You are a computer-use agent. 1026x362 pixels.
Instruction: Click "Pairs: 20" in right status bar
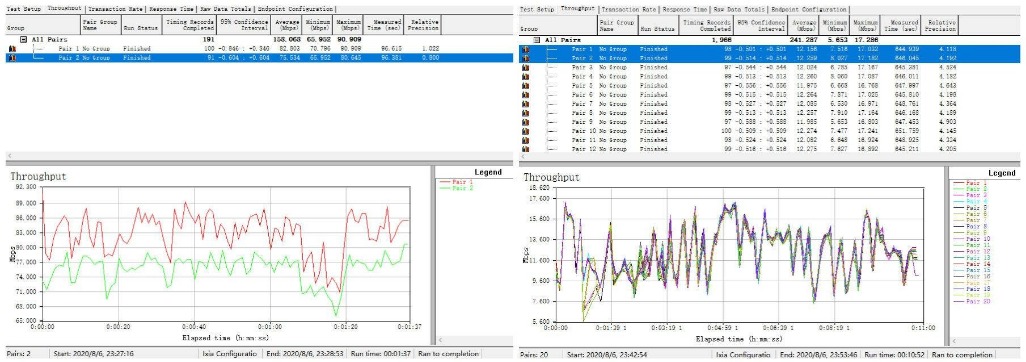click(533, 354)
